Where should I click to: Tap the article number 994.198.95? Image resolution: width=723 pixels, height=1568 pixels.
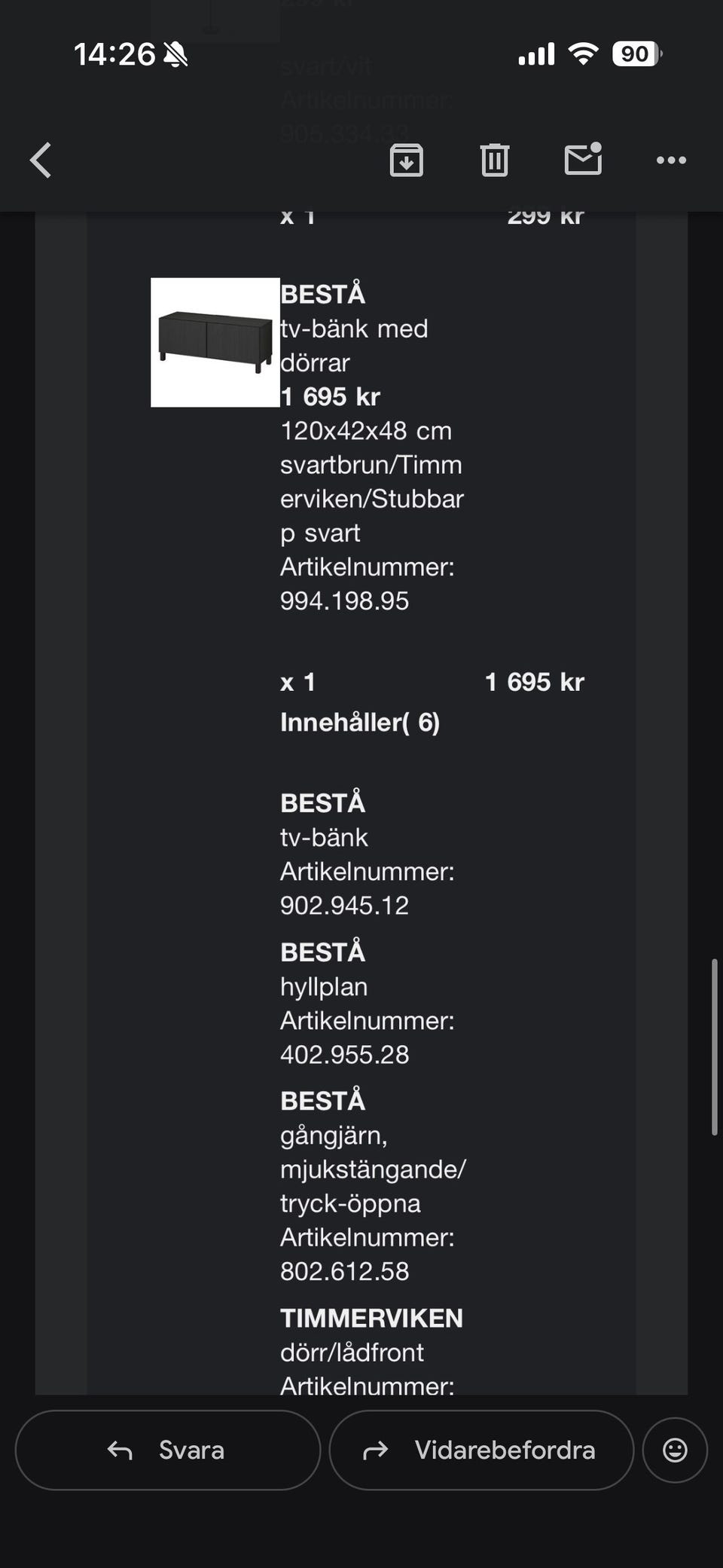point(344,601)
